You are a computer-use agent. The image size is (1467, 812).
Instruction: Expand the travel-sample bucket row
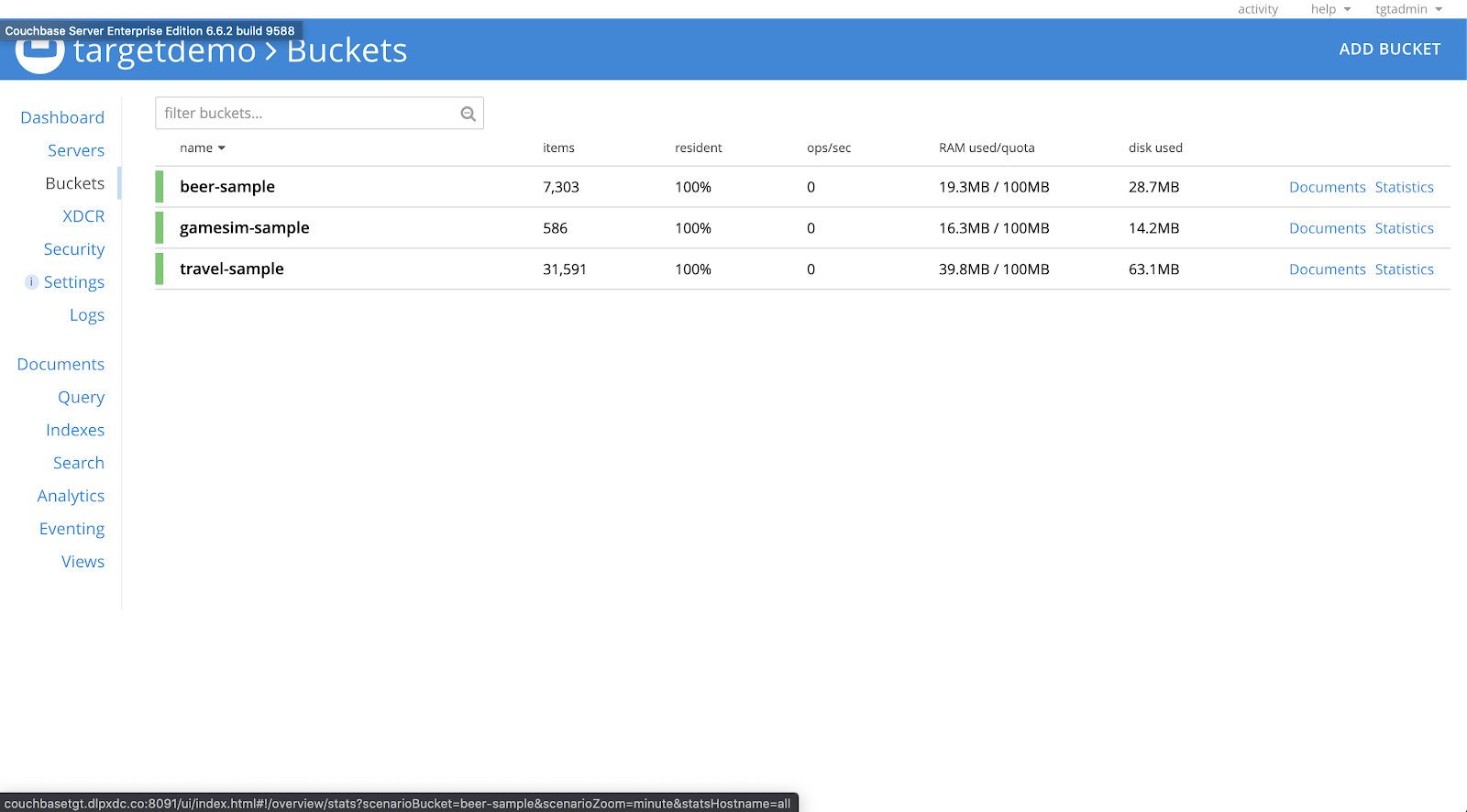[x=232, y=269]
